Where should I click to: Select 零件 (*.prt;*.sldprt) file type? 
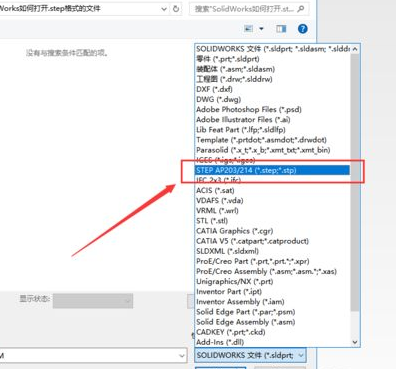tap(272, 59)
